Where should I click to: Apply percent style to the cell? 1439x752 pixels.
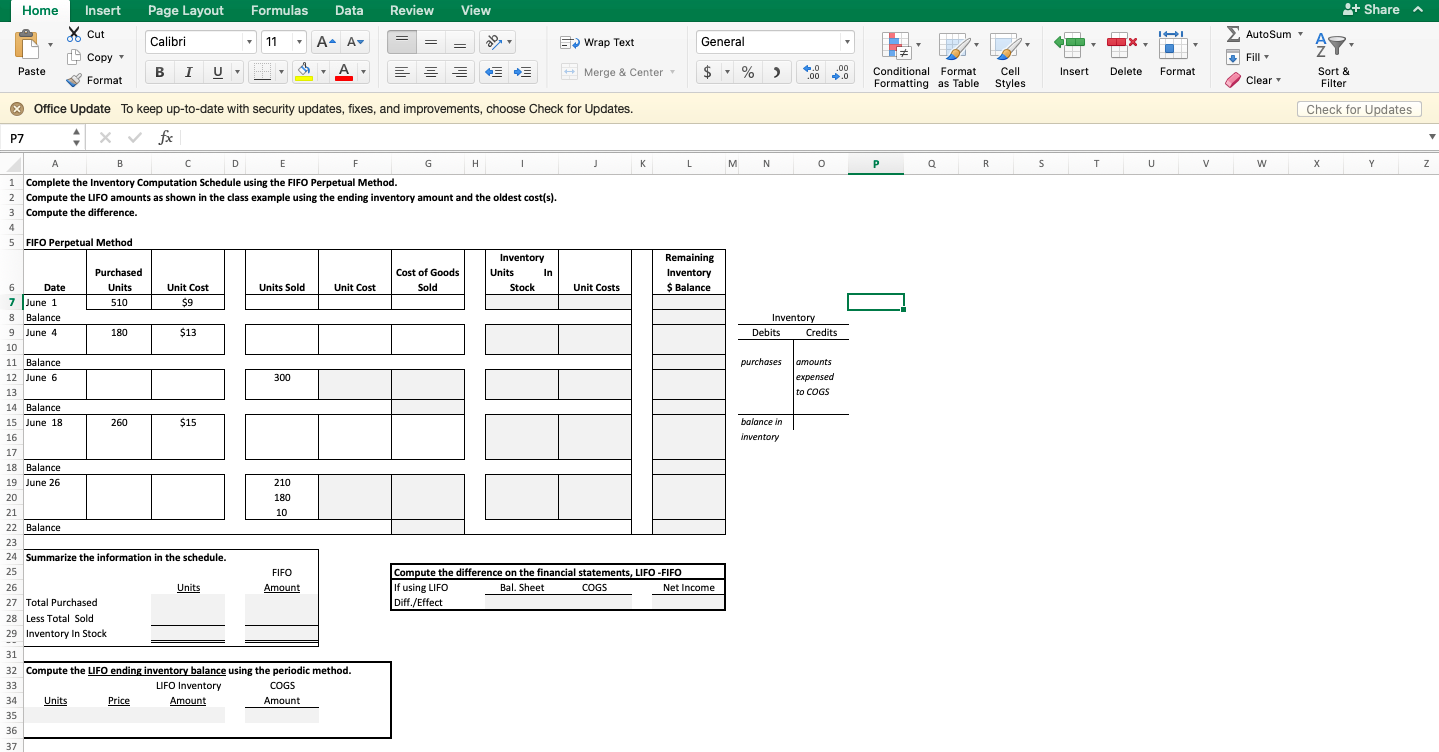748,72
